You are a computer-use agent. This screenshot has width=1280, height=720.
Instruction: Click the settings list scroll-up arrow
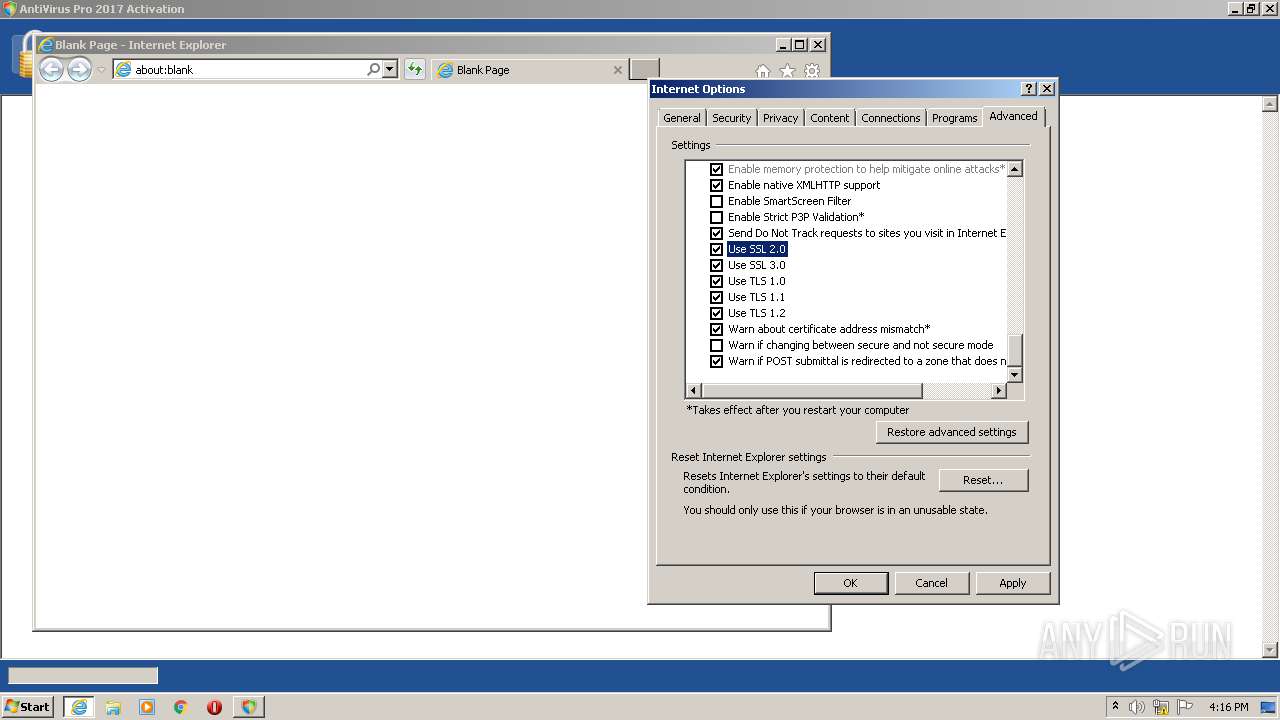click(x=1015, y=169)
